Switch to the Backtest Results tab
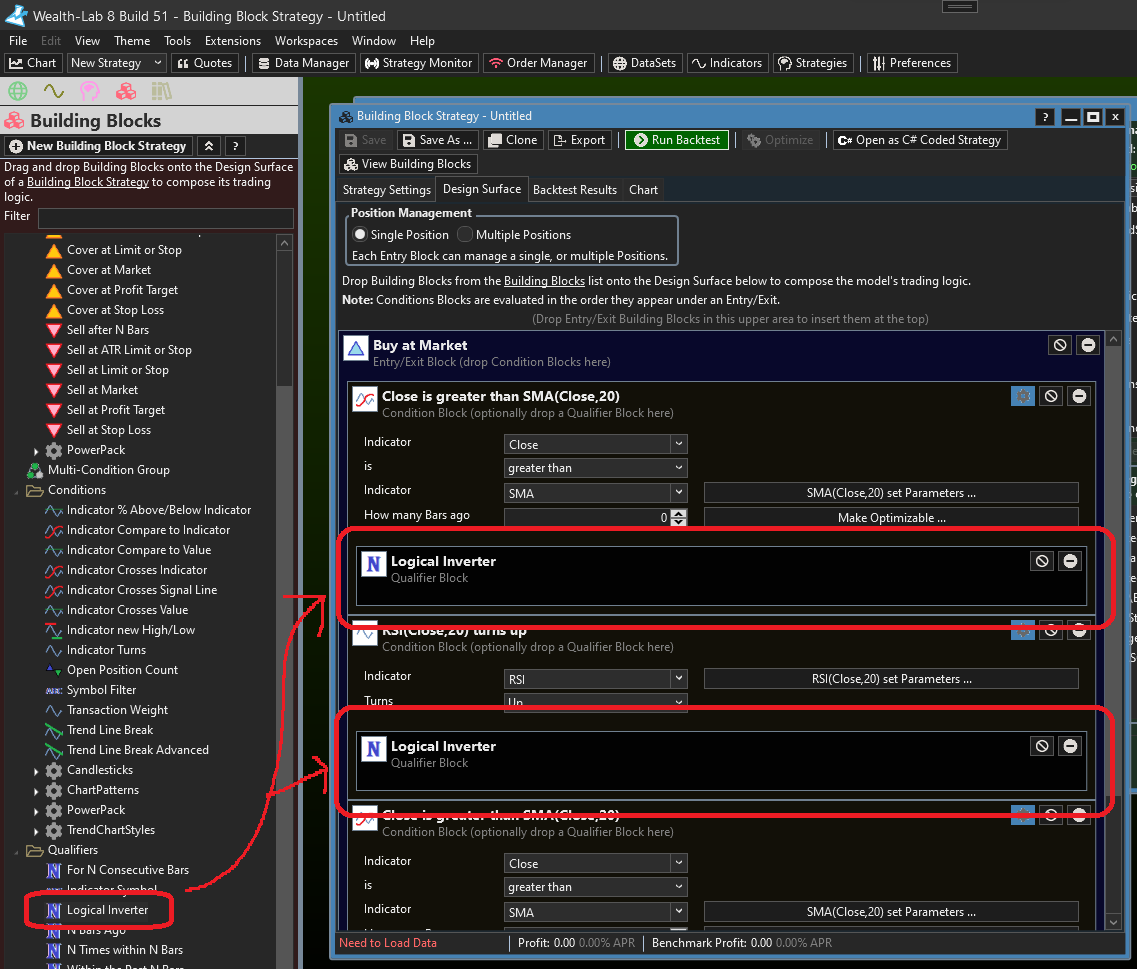 pos(574,190)
